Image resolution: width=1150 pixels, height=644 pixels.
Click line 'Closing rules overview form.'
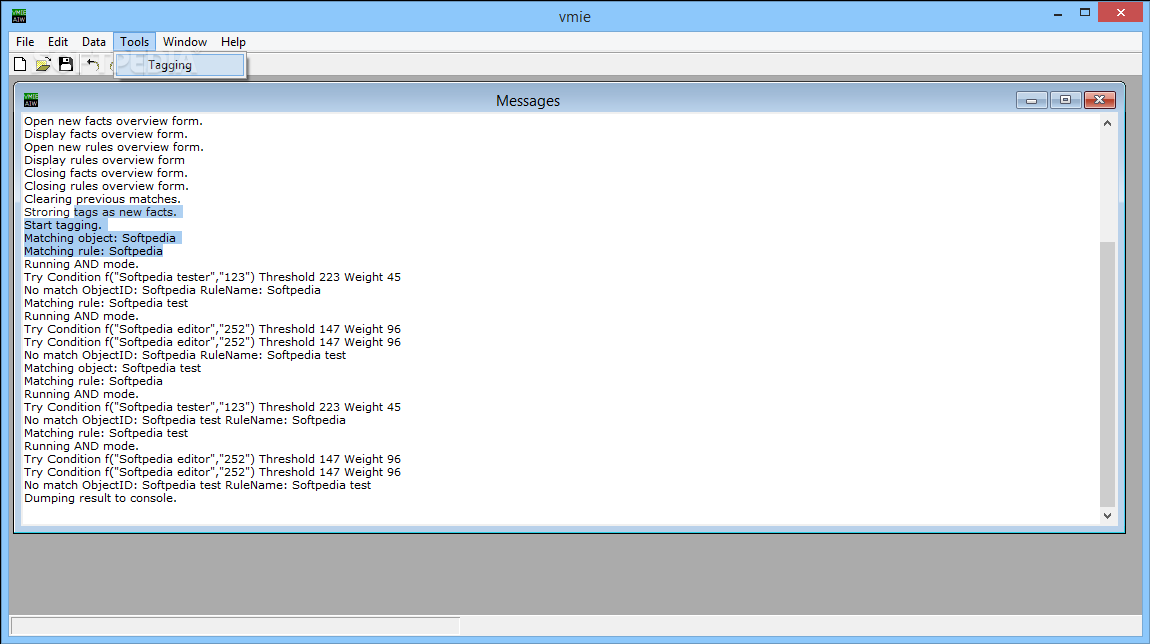(x=106, y=186)
